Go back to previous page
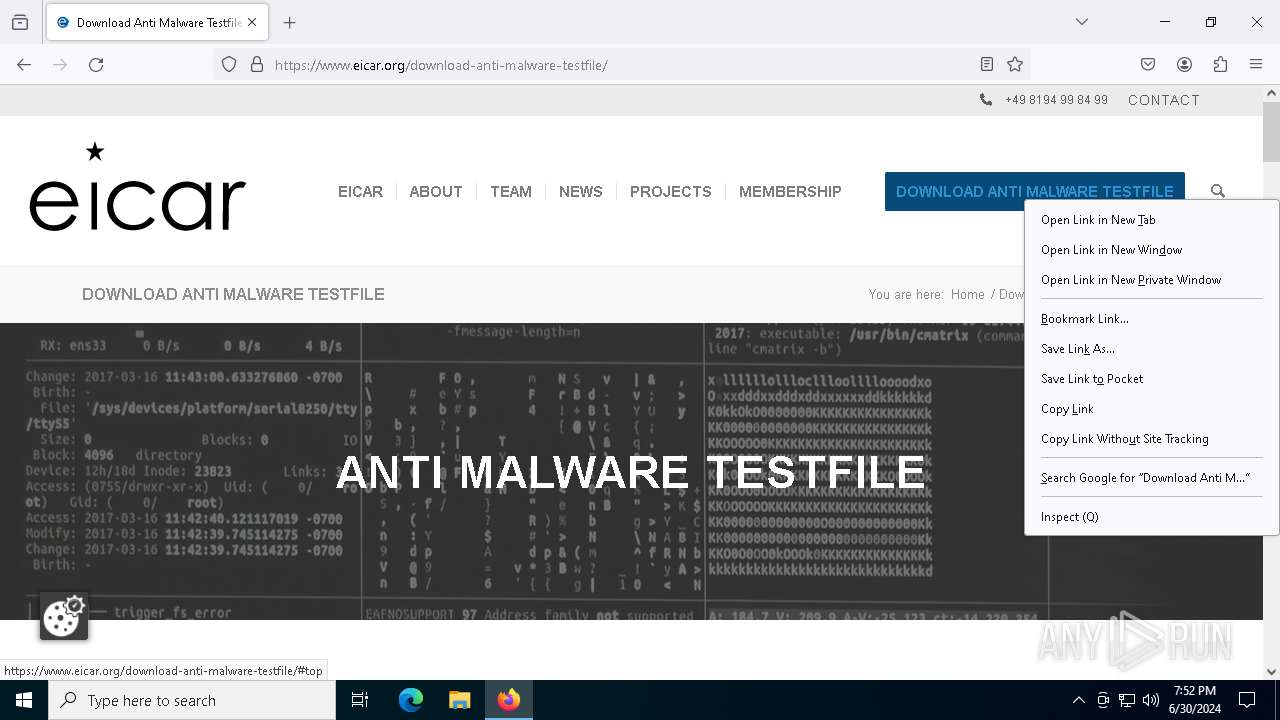Screen dimensions: 1280x720 [x=24, y=65]
